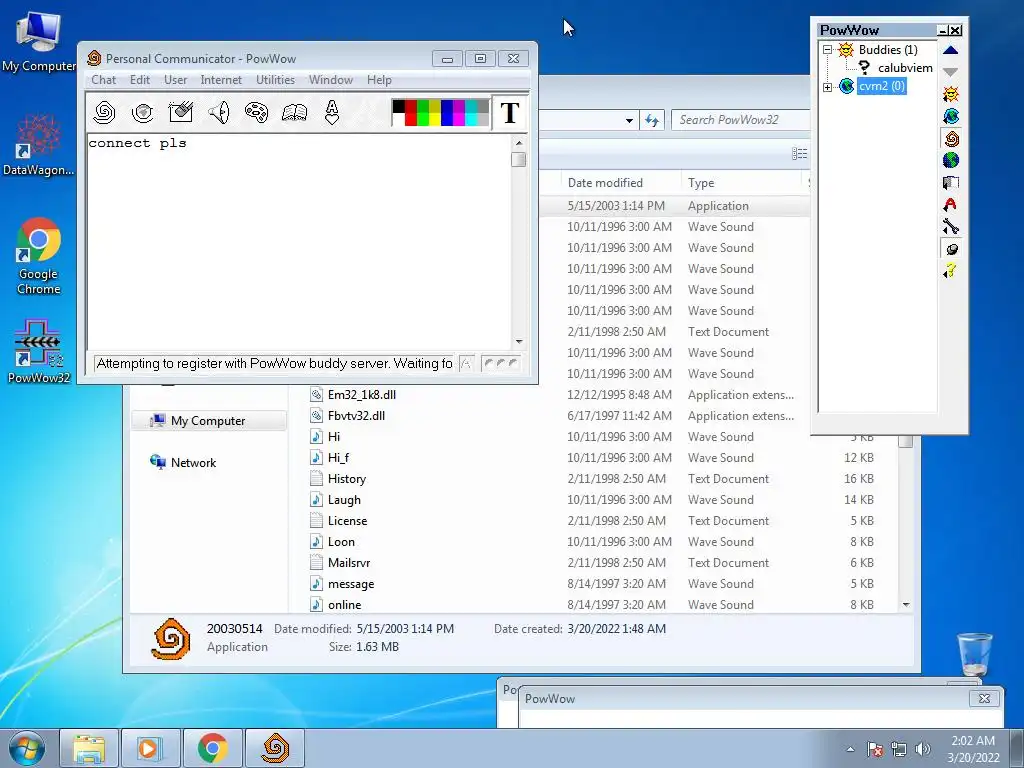The width and height of the screenshot is (1024, 768).
Task: Click the orange spiral icon in PowWow sidebar
Action: (951, 138)
